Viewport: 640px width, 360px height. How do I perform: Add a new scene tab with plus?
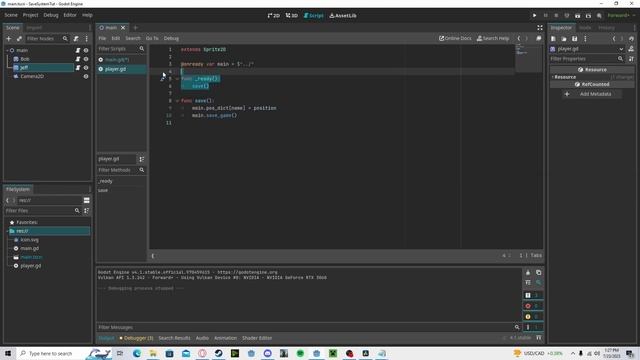click(x=136, y=28)
